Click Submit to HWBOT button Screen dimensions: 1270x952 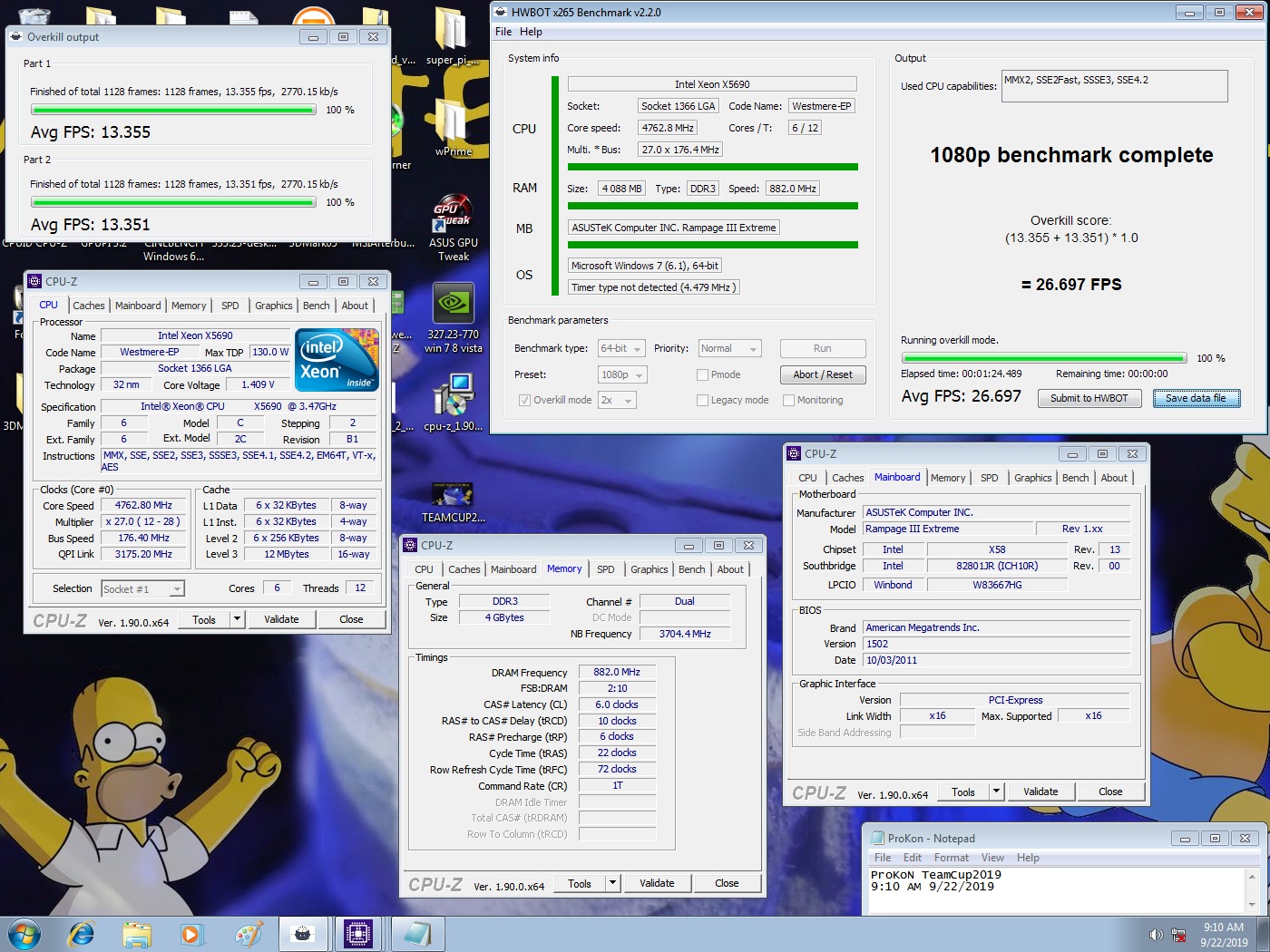click(1089, 398)
